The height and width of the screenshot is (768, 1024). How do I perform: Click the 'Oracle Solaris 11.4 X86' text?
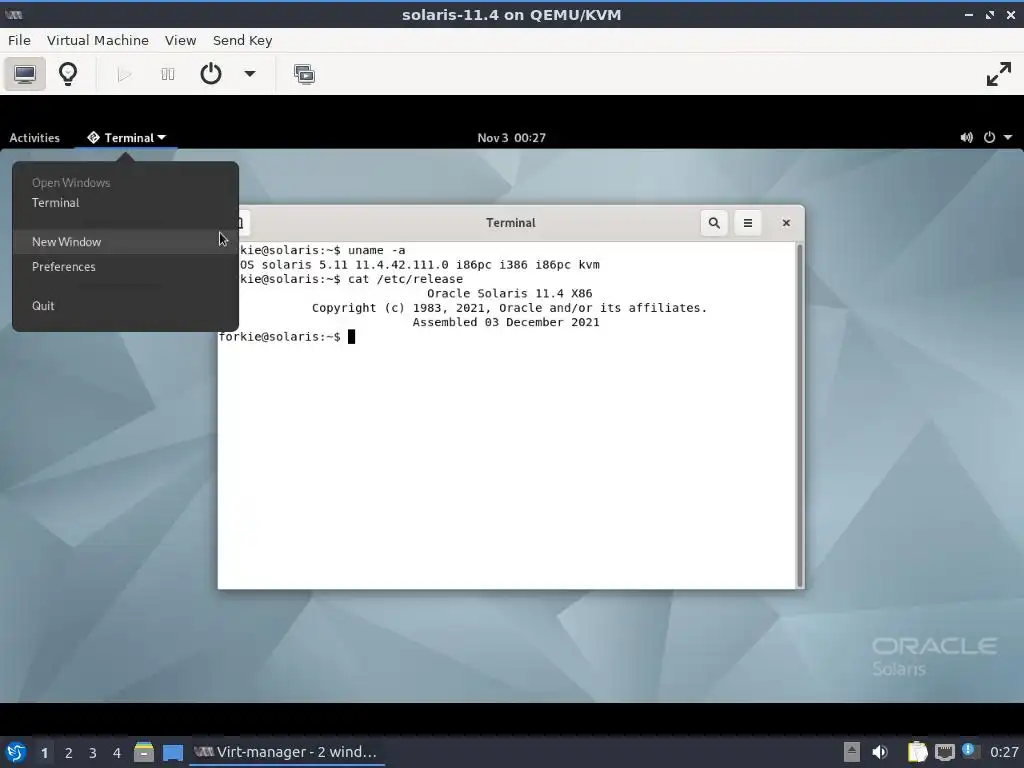509,294
